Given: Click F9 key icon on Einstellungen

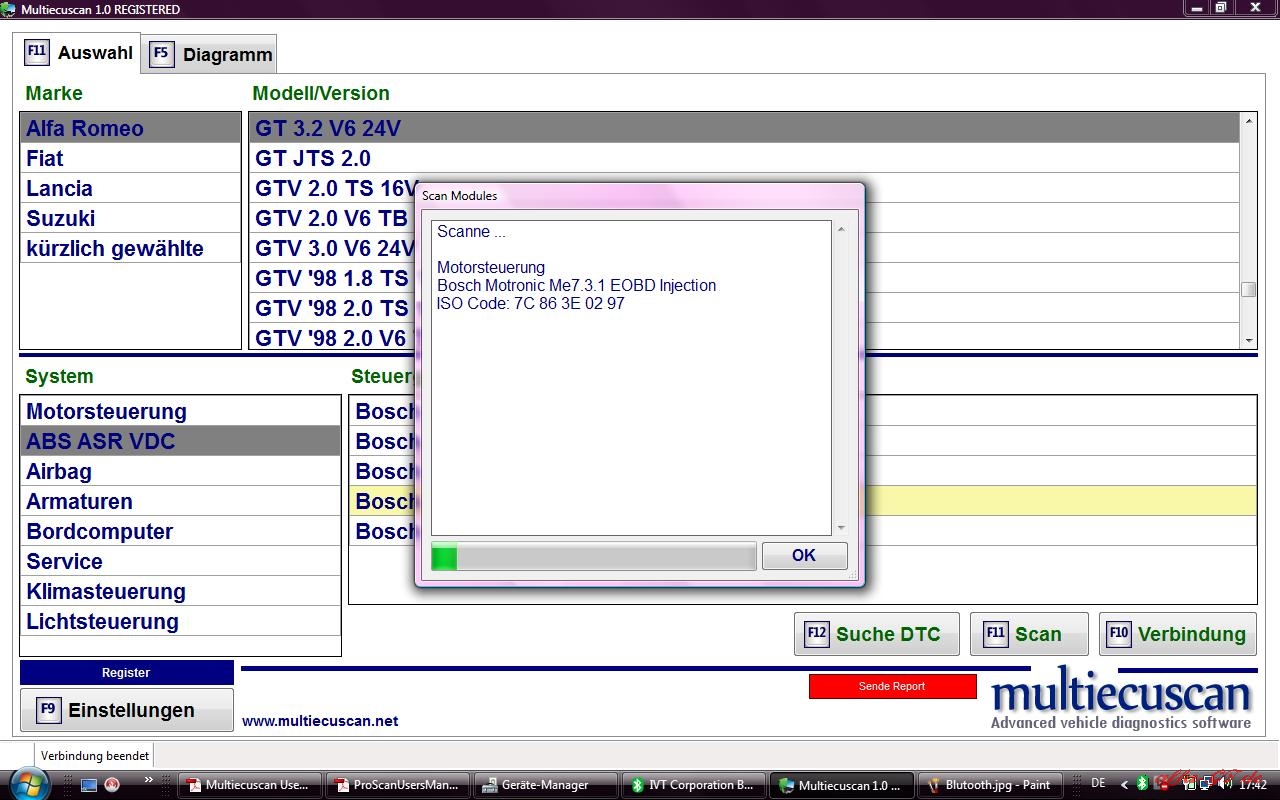Looking at the screenshot, I should coord(48,710).
